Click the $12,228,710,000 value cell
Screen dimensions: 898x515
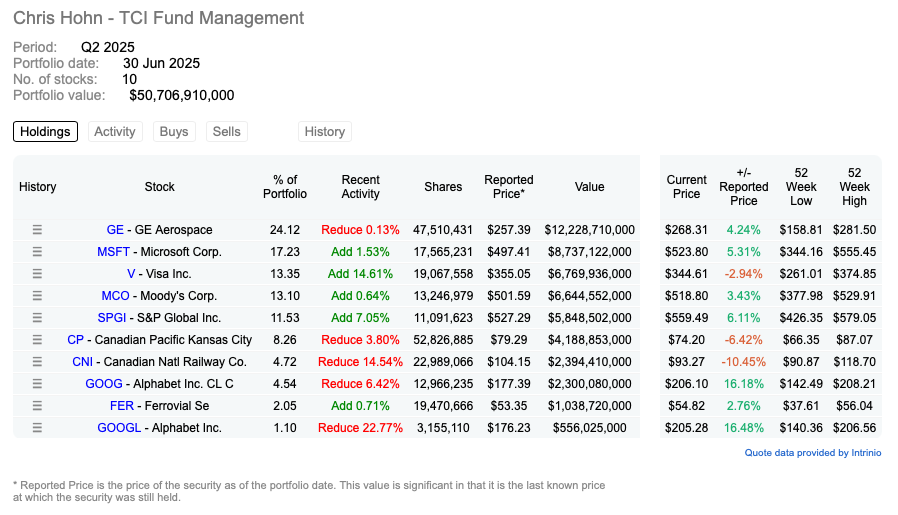click(590, 230)
